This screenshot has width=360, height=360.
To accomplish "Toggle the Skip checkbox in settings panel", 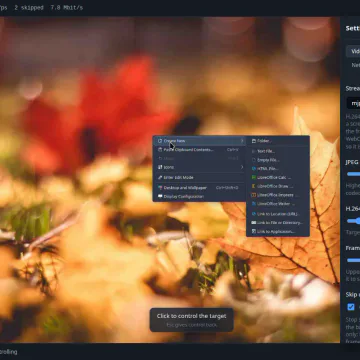I will coord(351,307).
